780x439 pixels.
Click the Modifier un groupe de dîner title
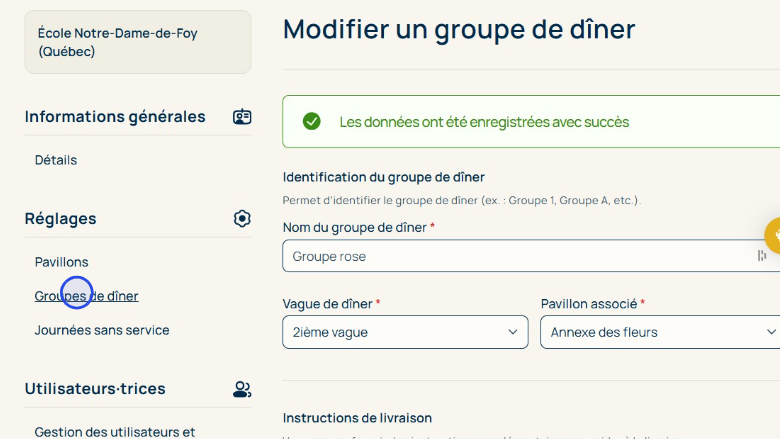(459, 29)
